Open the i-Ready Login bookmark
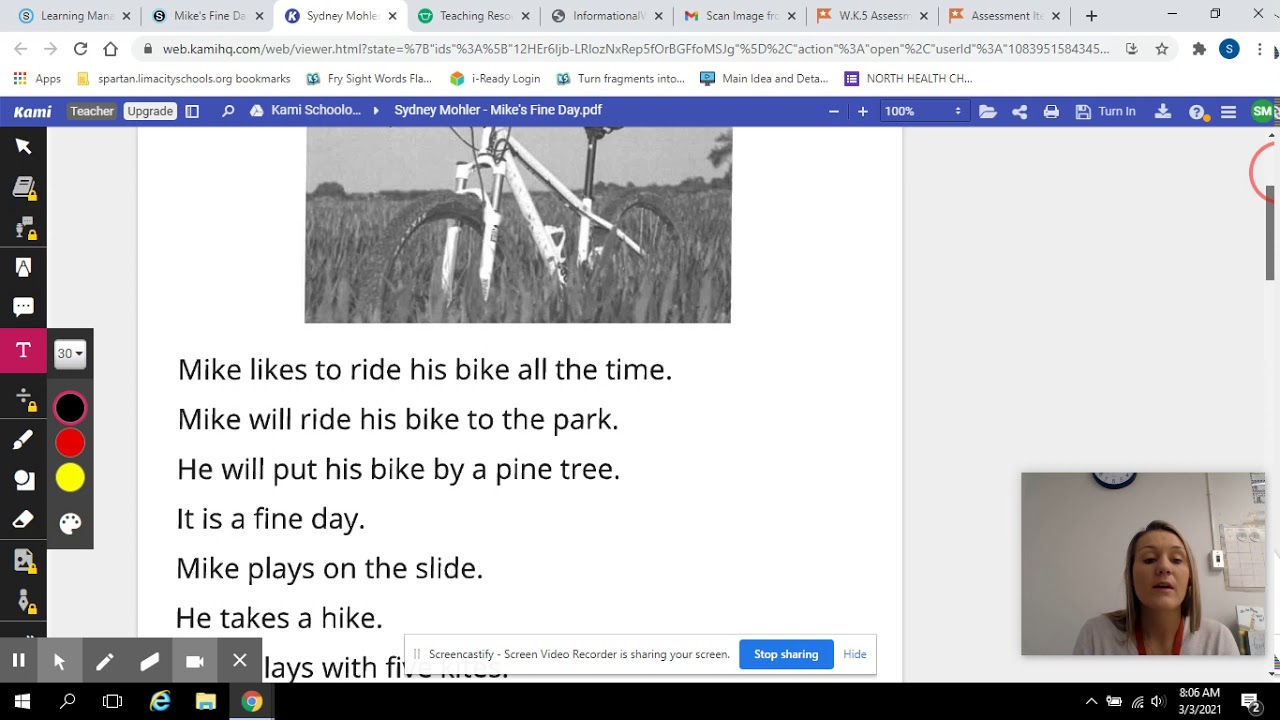This screenshot has height=720, width=1280. (x=495, y=78)
